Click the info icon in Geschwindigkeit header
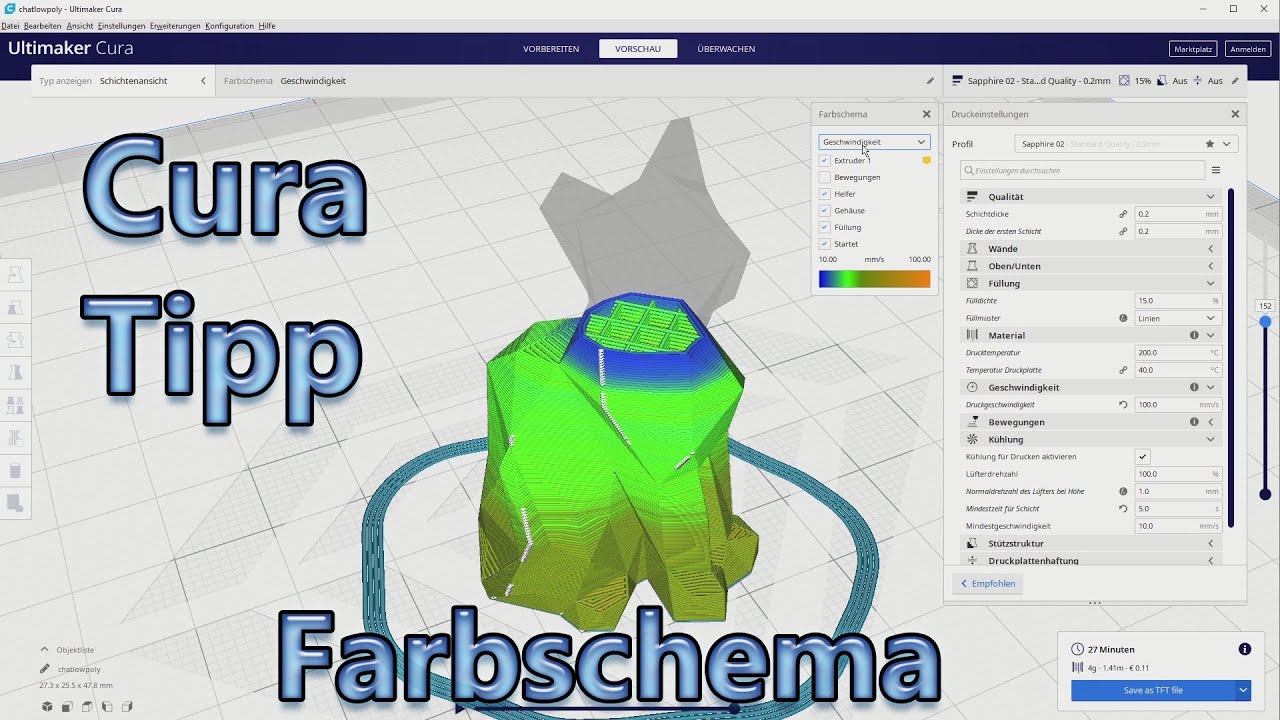Image resolution: width=1280 pixels, height=720 pixels. pyautogui.click(x=1194, y=387)
